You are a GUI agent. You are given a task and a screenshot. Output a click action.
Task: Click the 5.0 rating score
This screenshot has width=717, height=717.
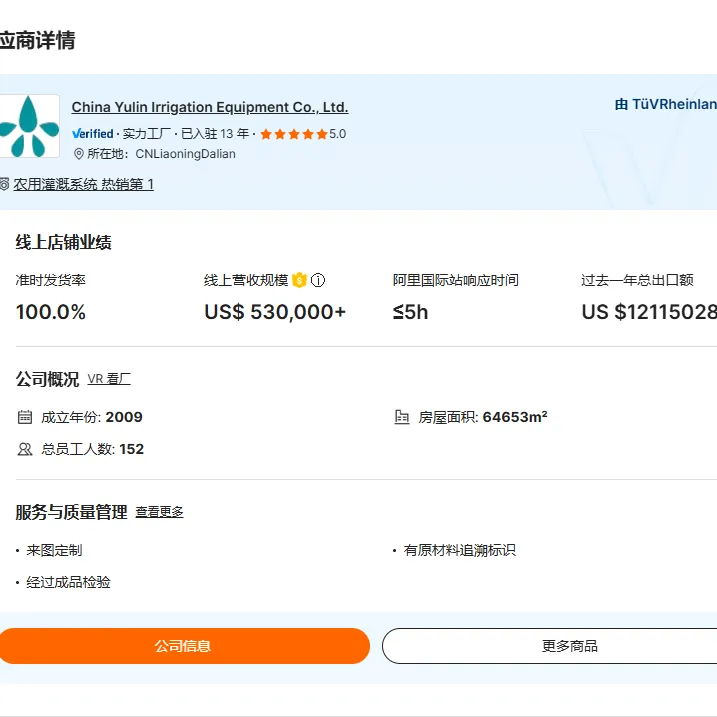tap(337, 134)
